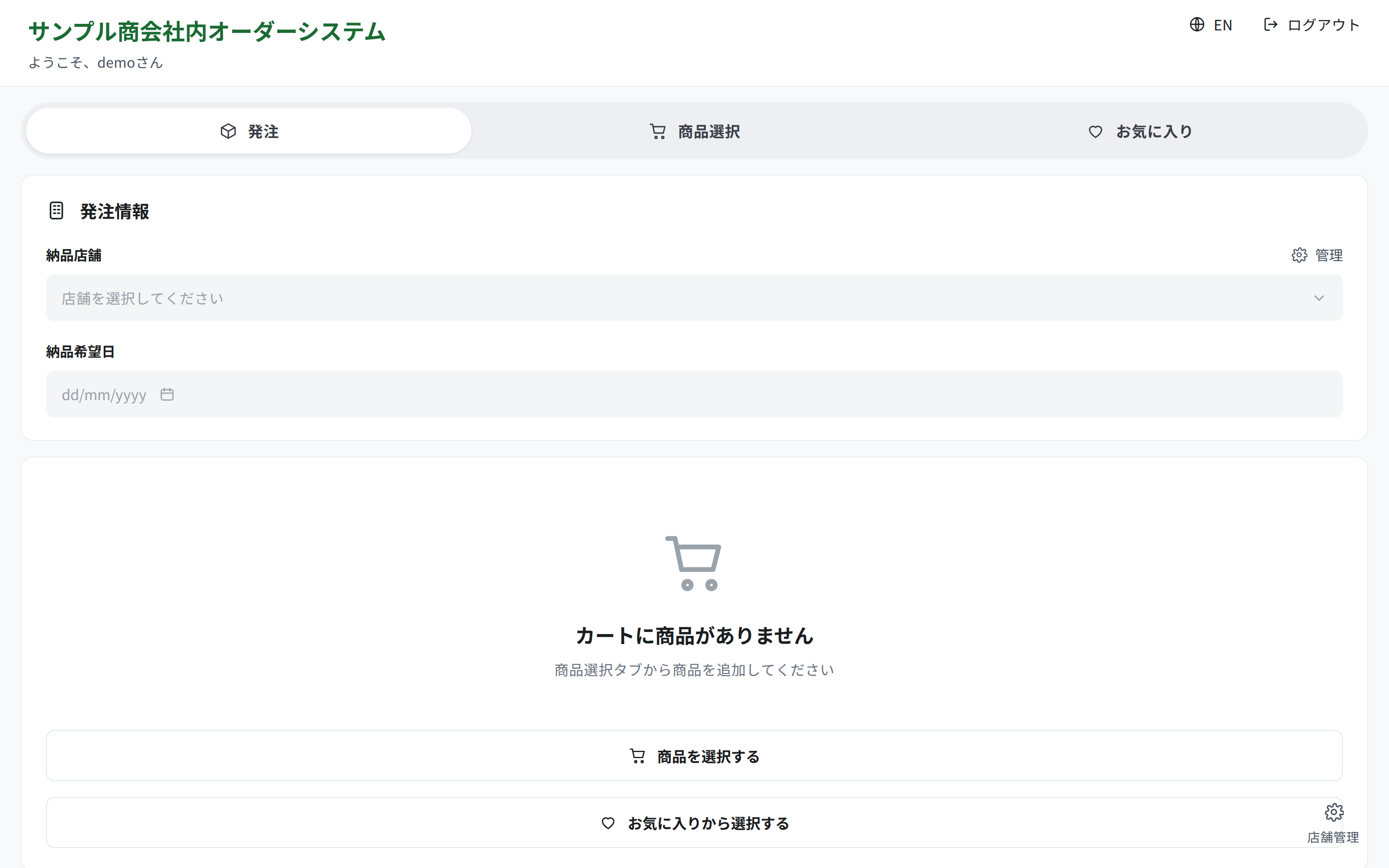This screenshot has height=868, width=1389.
Task: Open the 発注 tab
Action: click(x=249, y=132)
